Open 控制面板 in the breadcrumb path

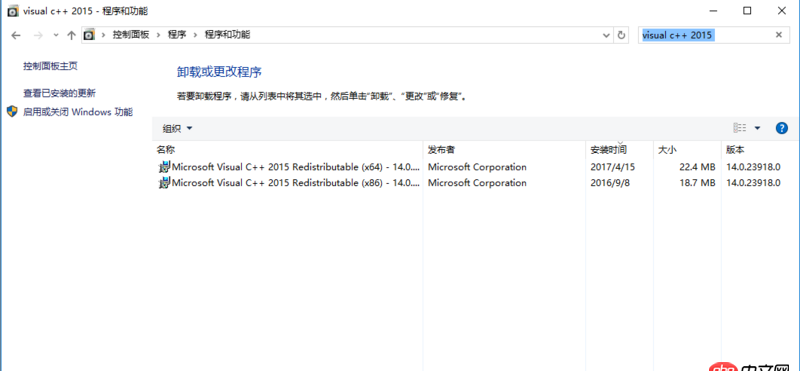coord(131,35)
